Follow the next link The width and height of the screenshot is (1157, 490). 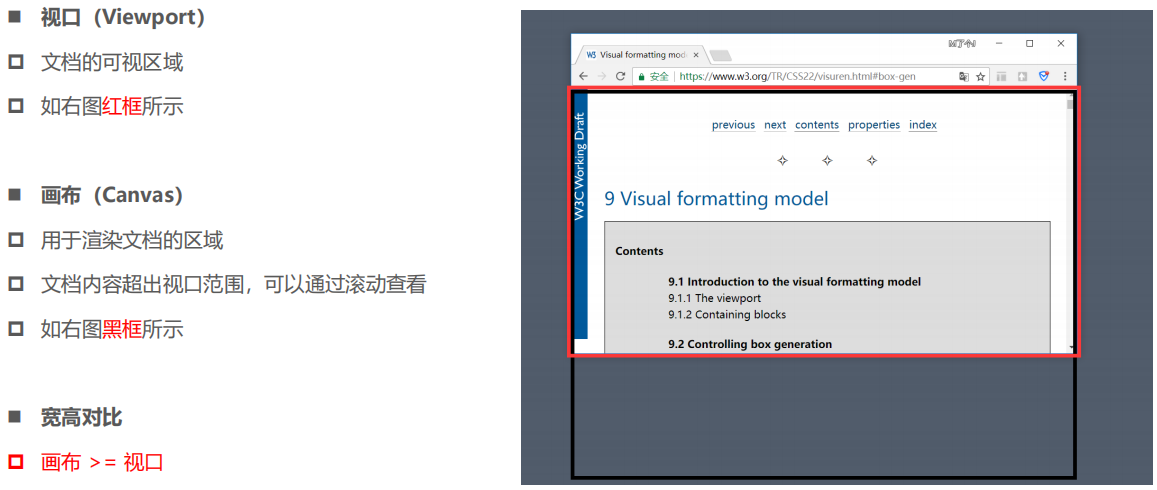[x=775, y=125]
